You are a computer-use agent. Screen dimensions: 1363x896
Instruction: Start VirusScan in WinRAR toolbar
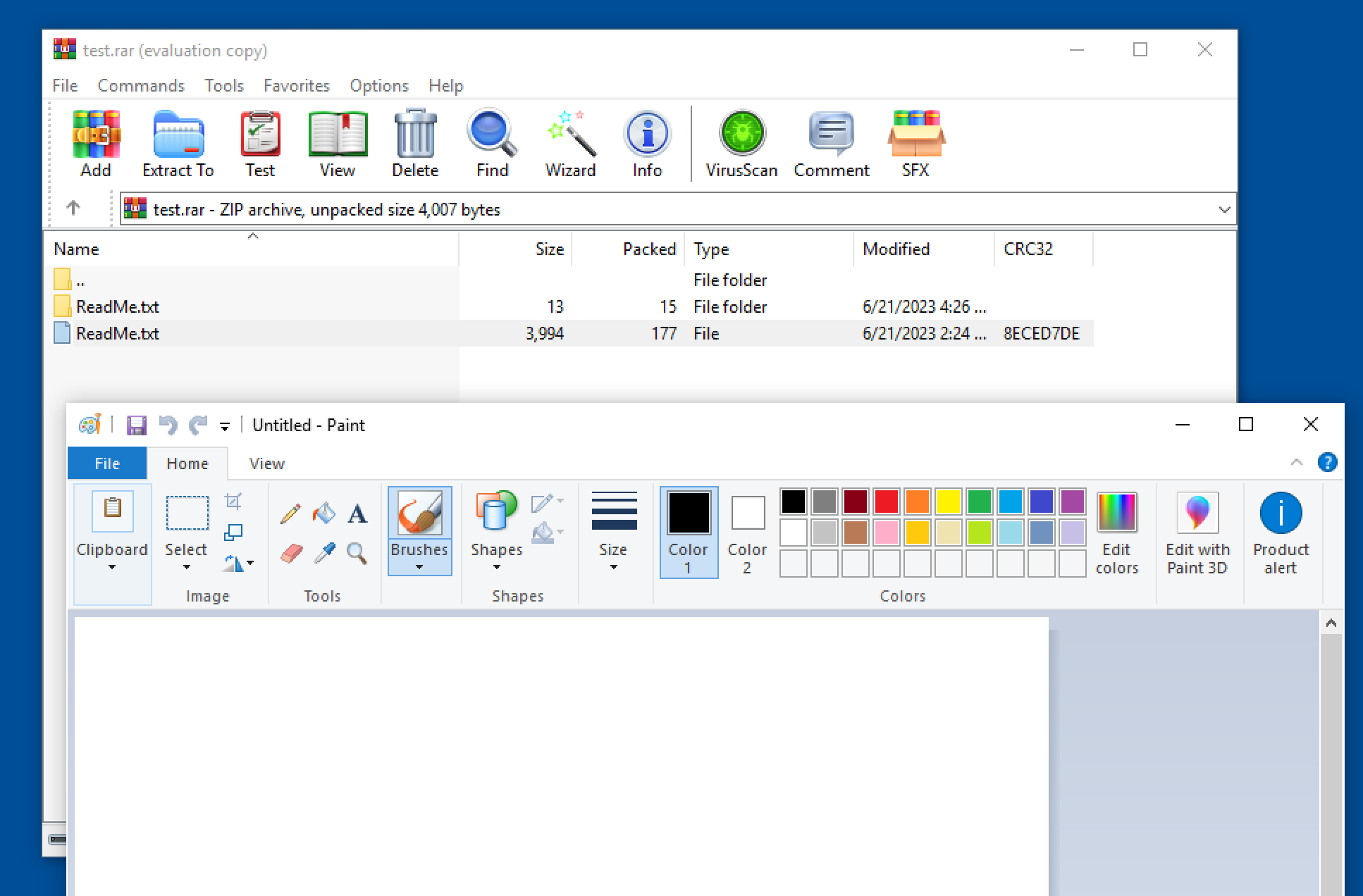pos(742,144)
